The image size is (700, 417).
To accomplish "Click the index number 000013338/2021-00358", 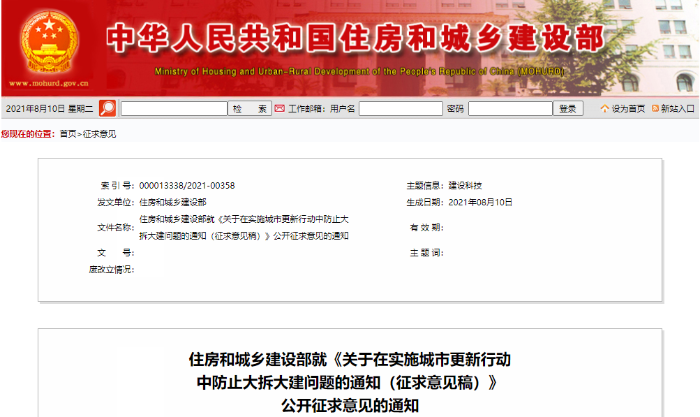I will (x=187, y=185).
